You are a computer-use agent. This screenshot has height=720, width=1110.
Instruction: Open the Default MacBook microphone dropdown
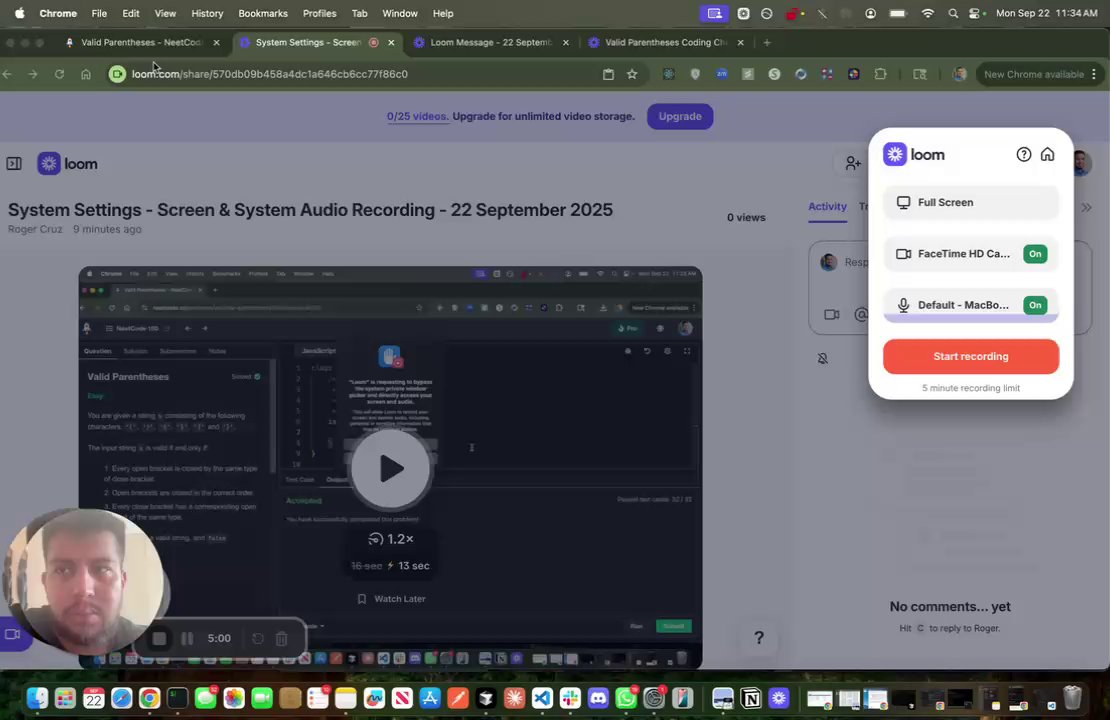point(953,305)
